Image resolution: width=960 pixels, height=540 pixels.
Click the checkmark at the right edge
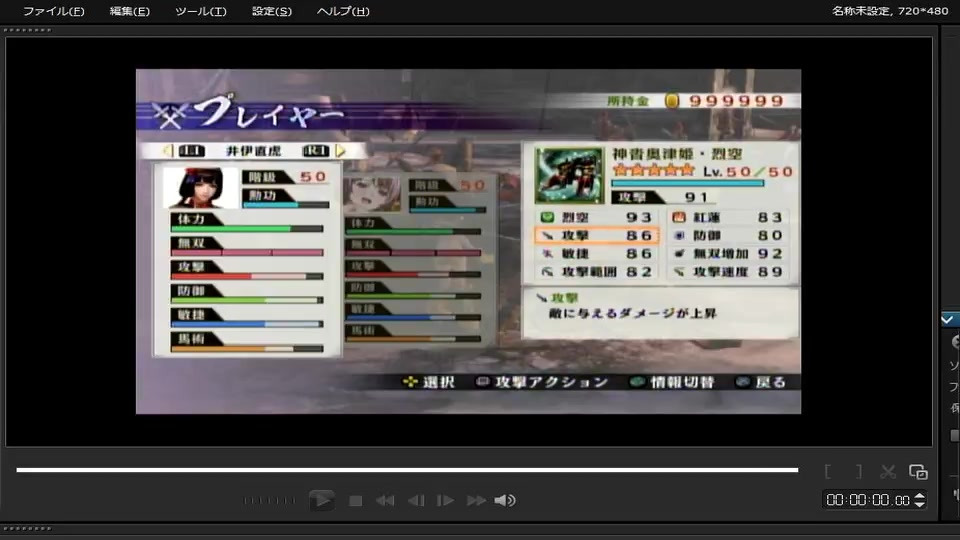point(947,320)
